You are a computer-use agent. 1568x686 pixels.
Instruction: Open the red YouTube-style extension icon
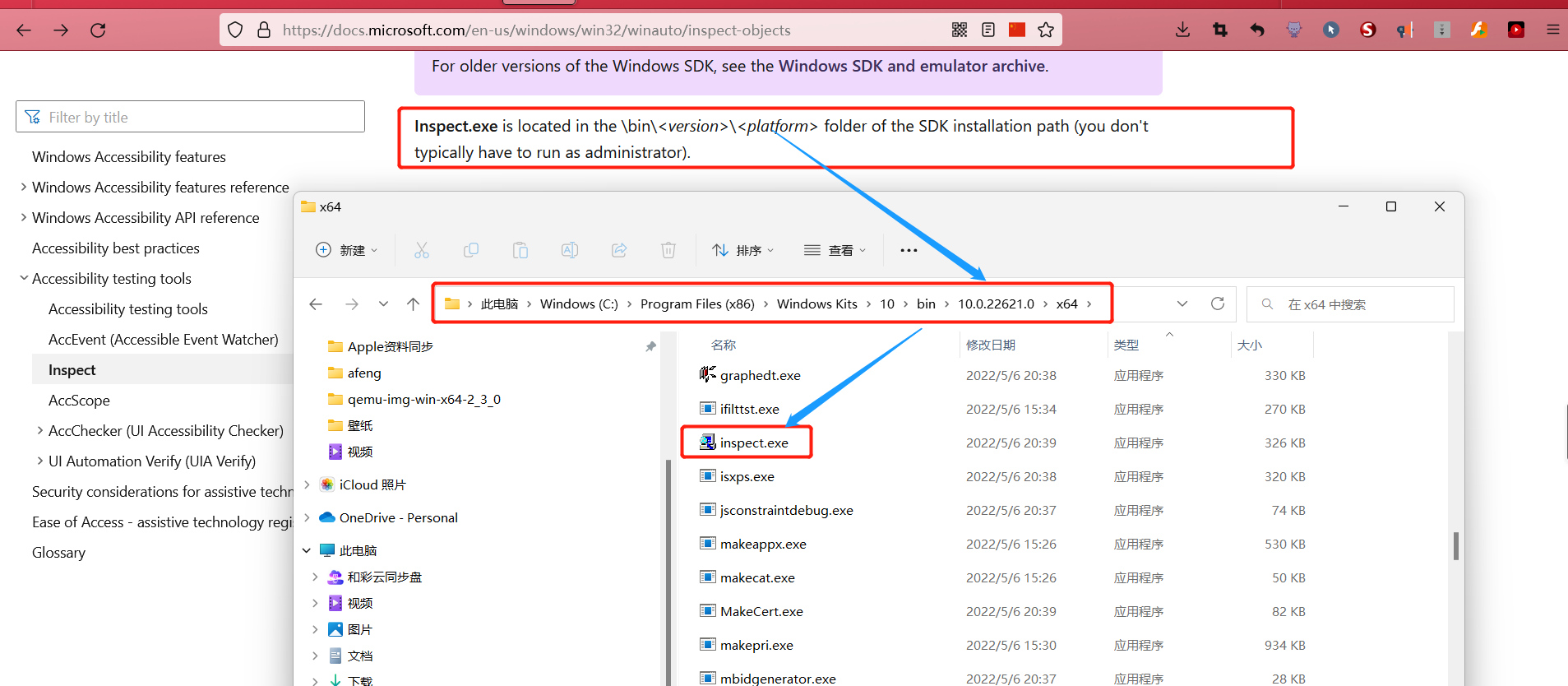1516,30
